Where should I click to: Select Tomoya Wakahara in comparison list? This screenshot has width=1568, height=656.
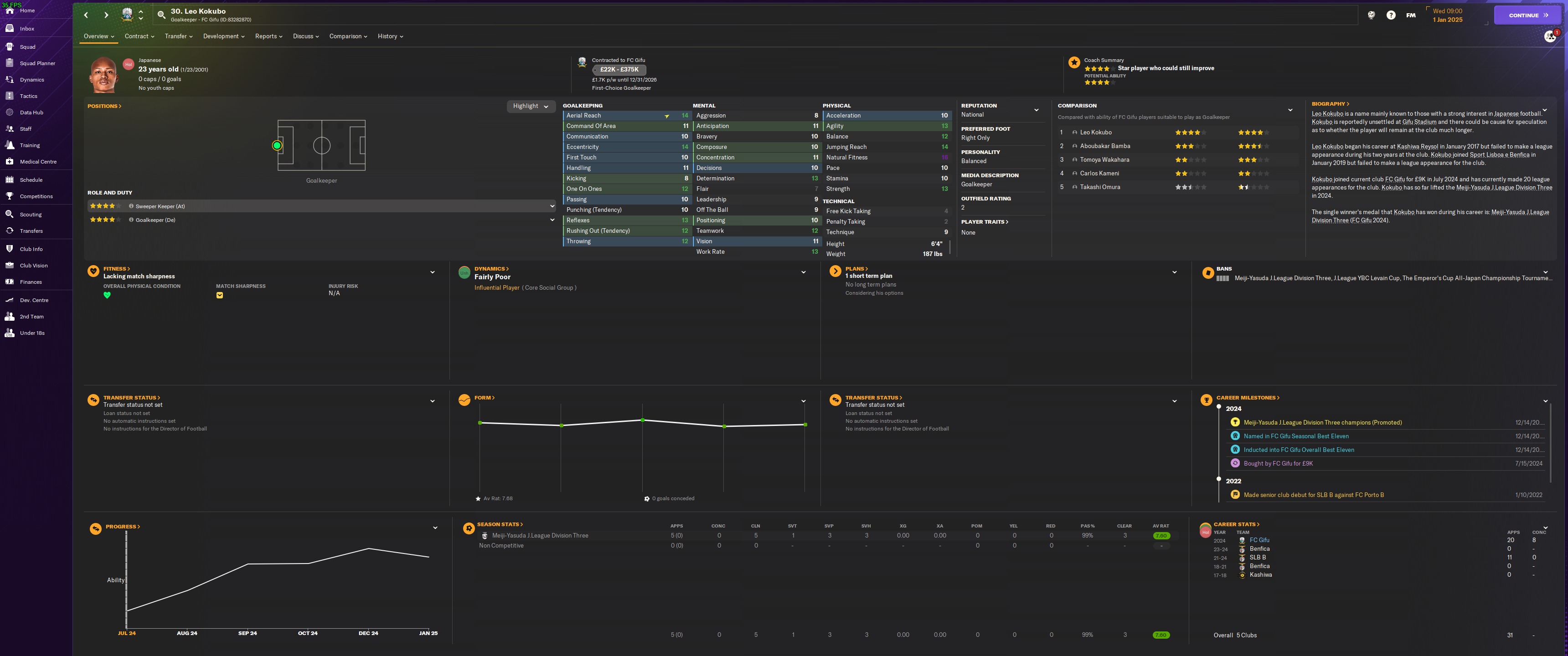click(x=1104, y=160)
